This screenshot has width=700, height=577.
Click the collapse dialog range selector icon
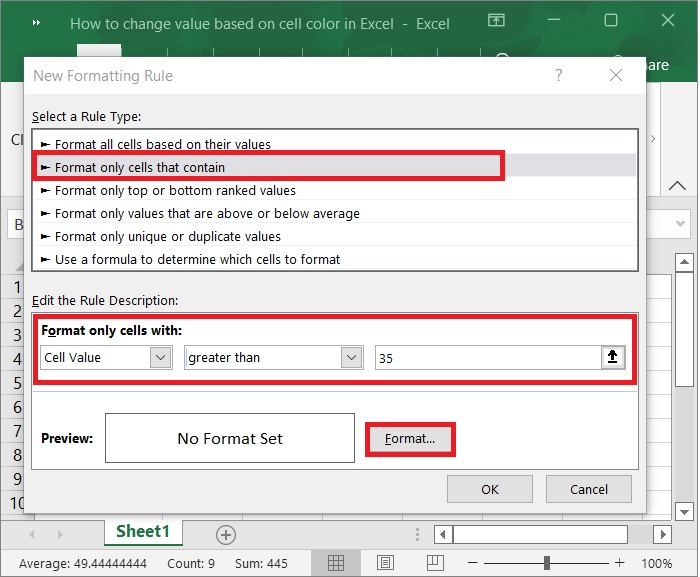click(614, 358)
